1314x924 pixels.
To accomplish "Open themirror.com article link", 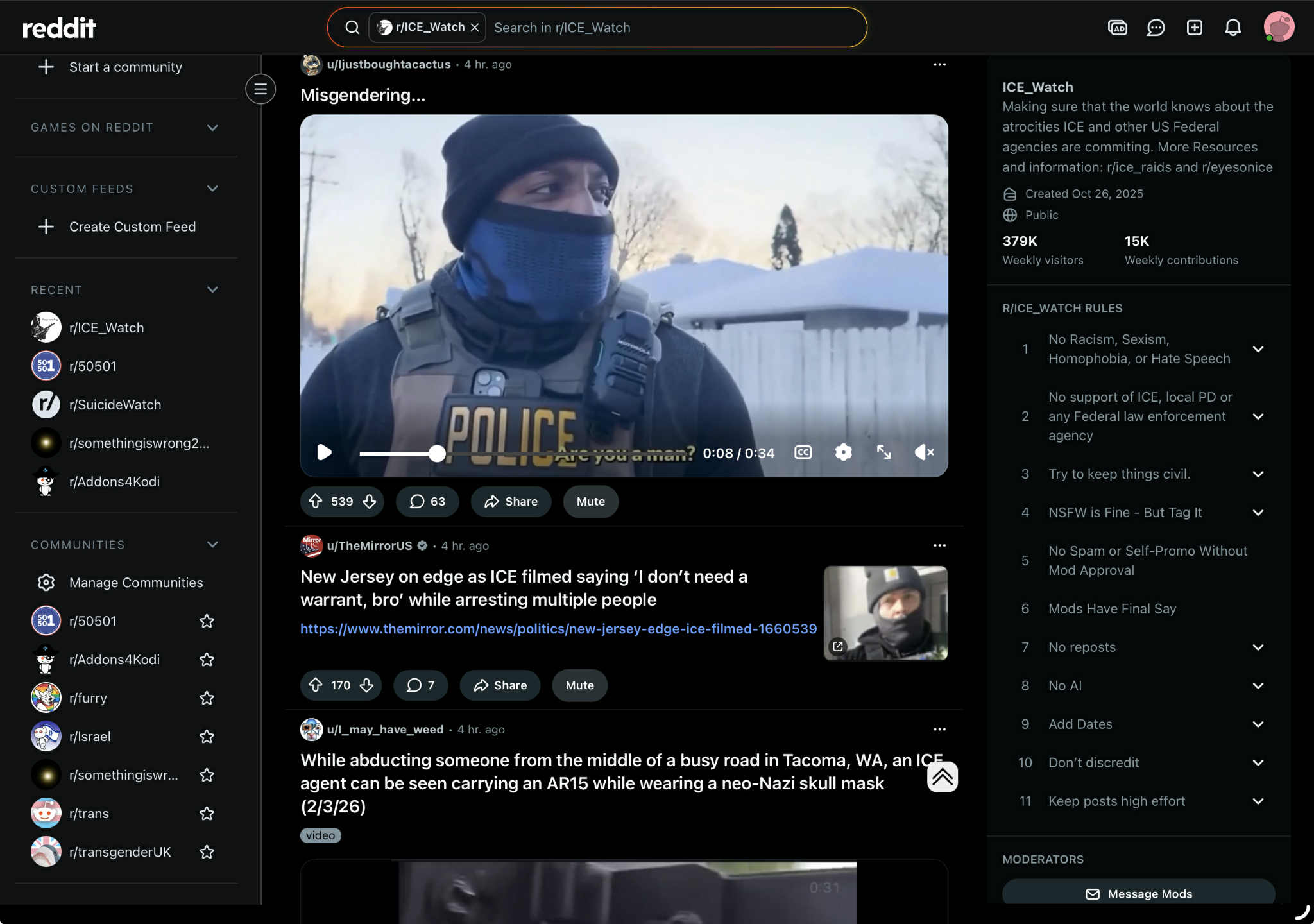I will (x=558, y=629).
